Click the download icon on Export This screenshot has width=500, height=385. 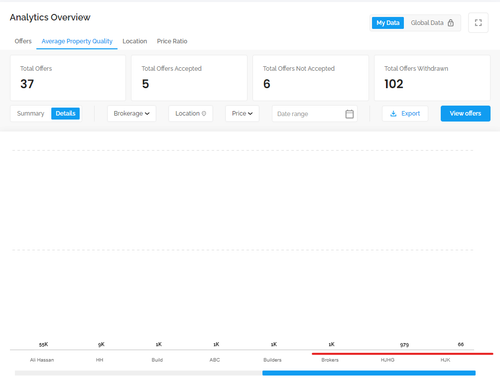[393, 114]
